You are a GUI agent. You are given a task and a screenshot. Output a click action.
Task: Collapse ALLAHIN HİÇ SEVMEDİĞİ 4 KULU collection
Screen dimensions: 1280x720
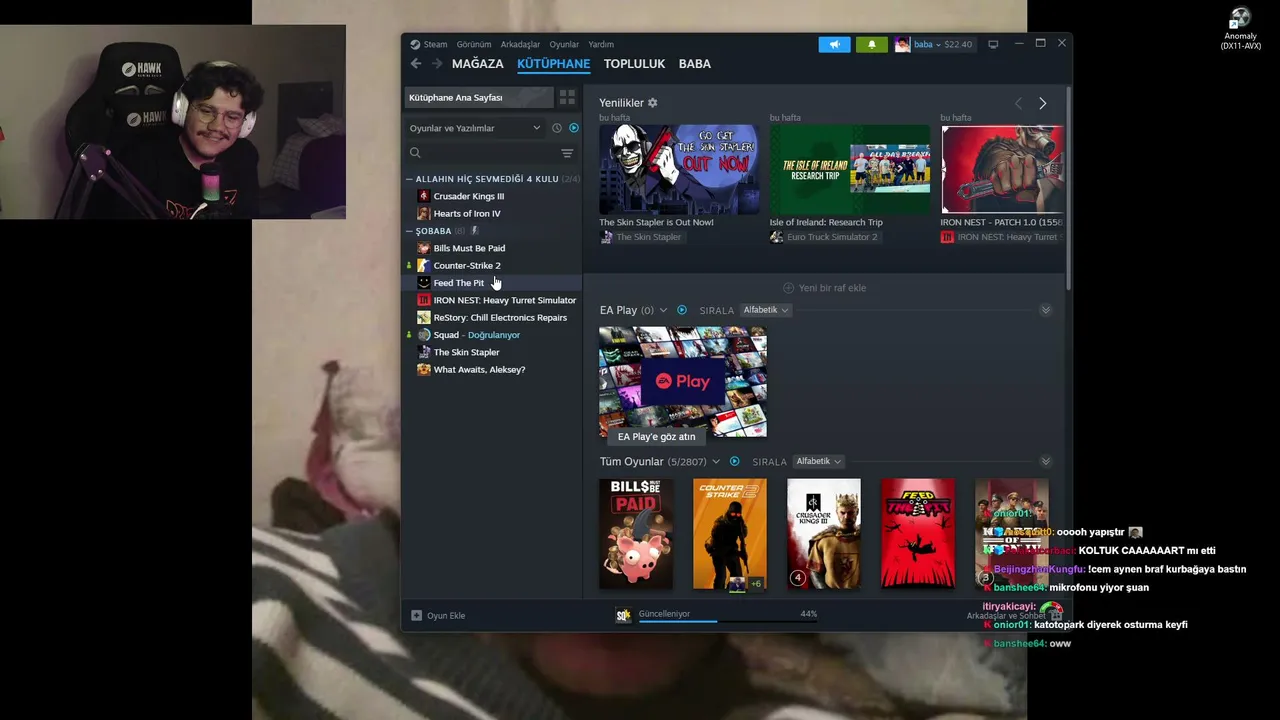[x=409, y=179]
